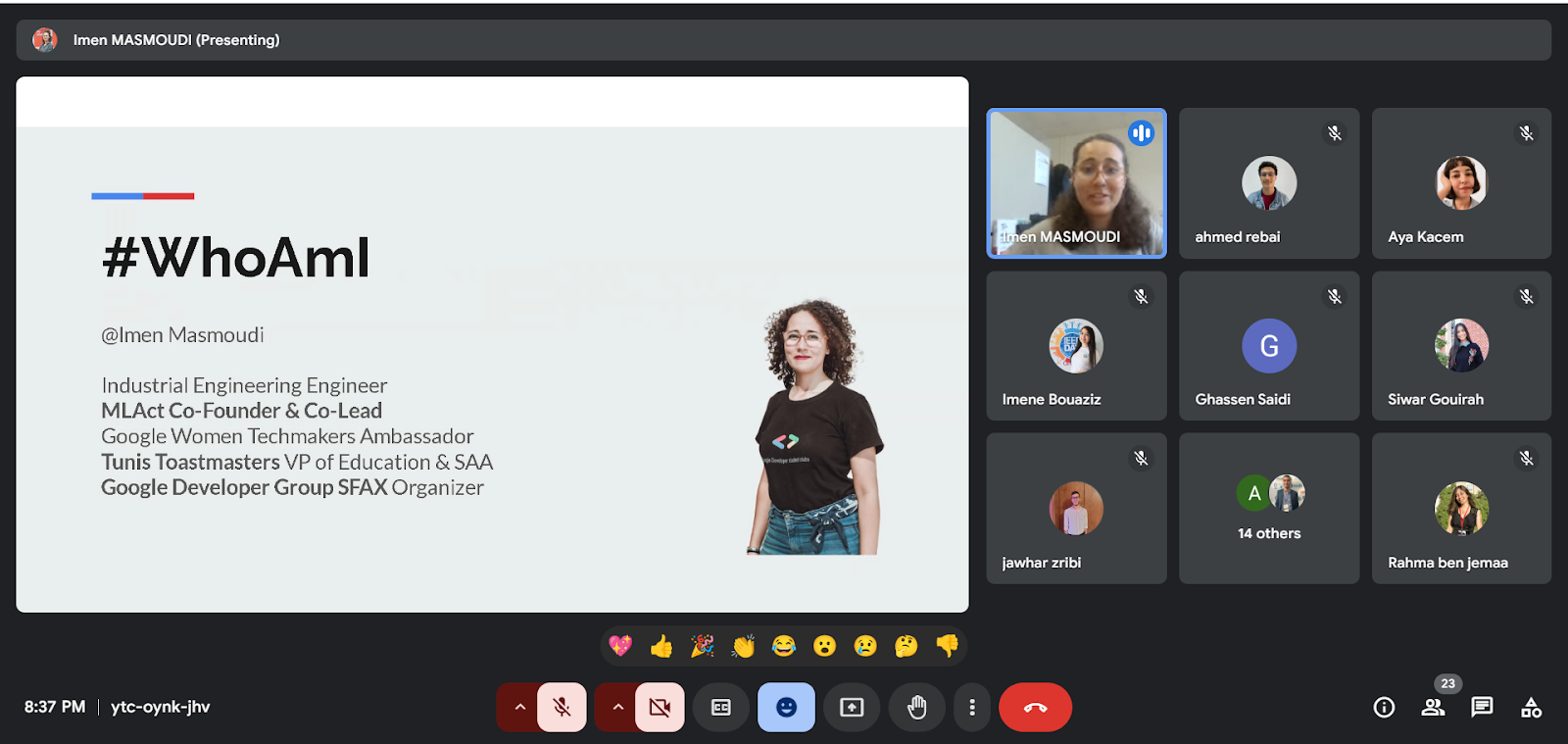Click the Imen MASMOUDI (Presenting) label

[176, 40]
